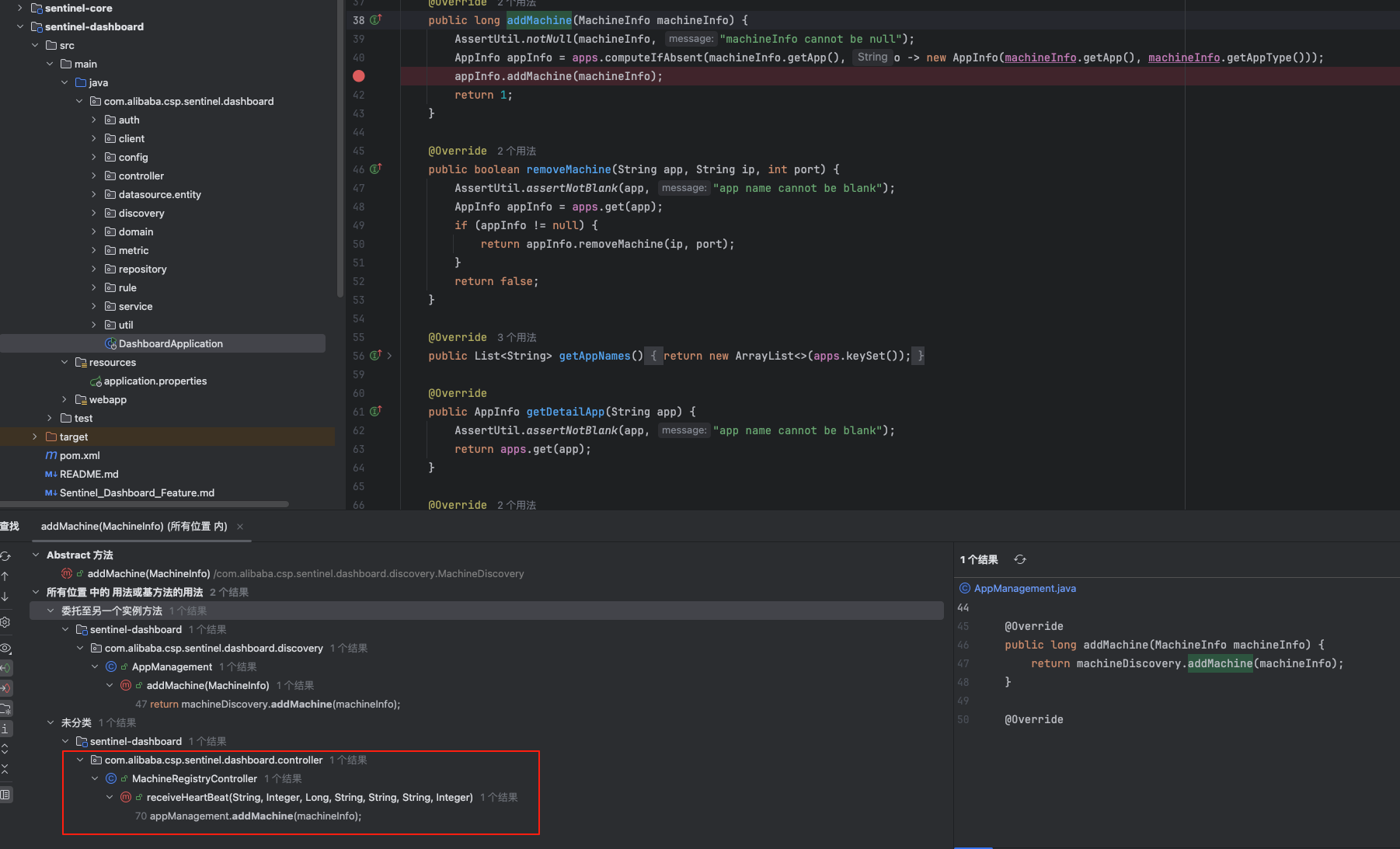Refresh the usage preview results
This screenshot has width=1400, height=849.
(1020, 559)
